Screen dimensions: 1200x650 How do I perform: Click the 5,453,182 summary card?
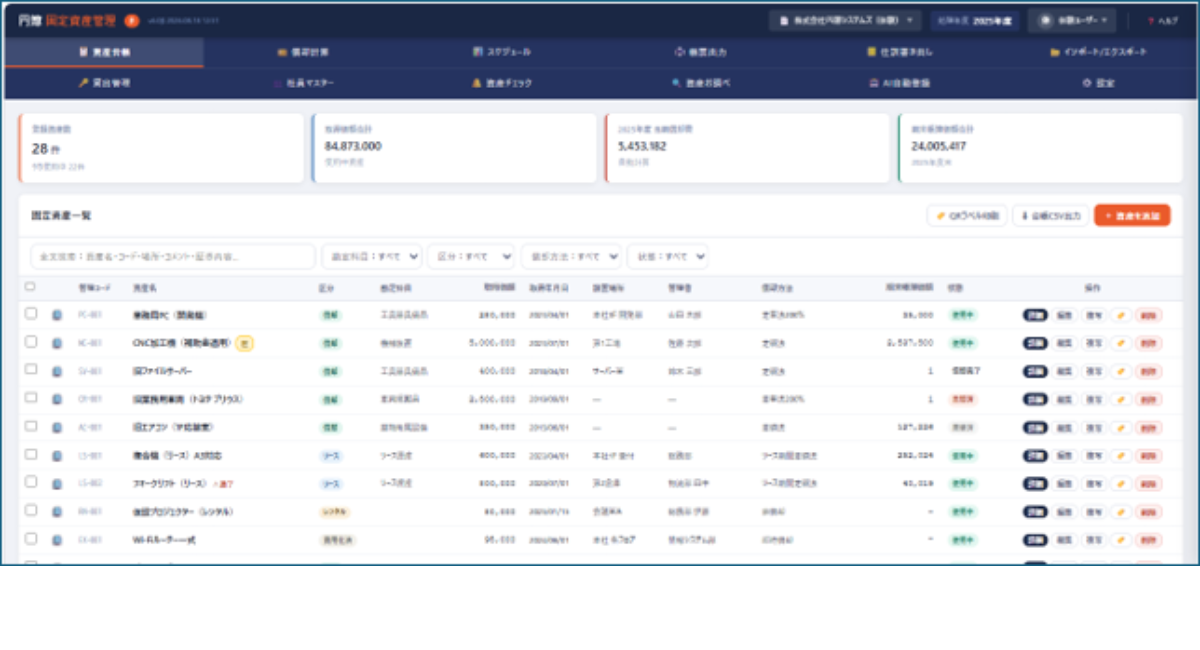747,148
